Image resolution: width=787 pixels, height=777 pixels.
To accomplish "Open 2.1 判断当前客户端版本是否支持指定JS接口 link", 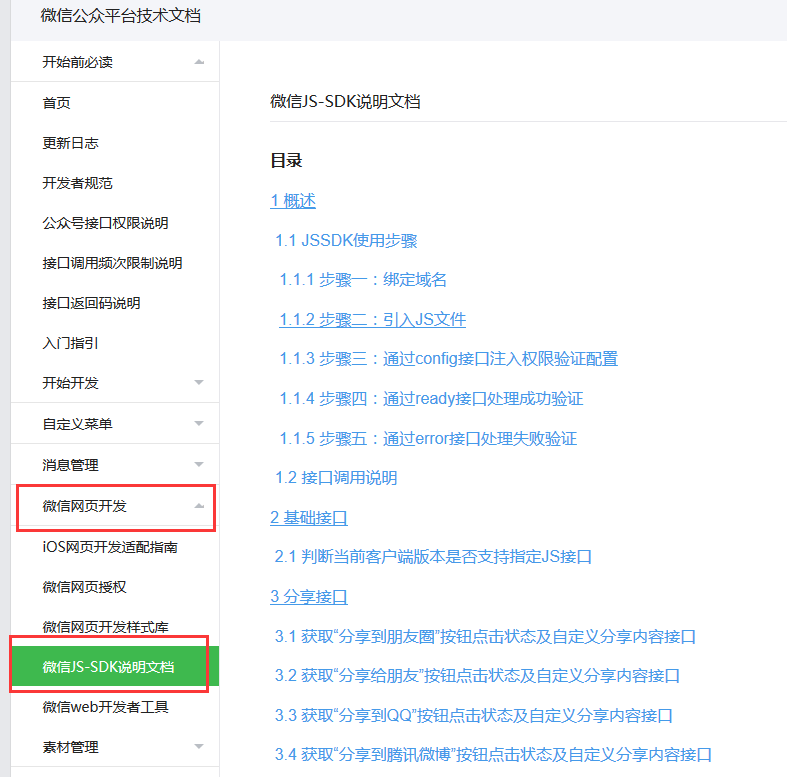I will point(433,557).
